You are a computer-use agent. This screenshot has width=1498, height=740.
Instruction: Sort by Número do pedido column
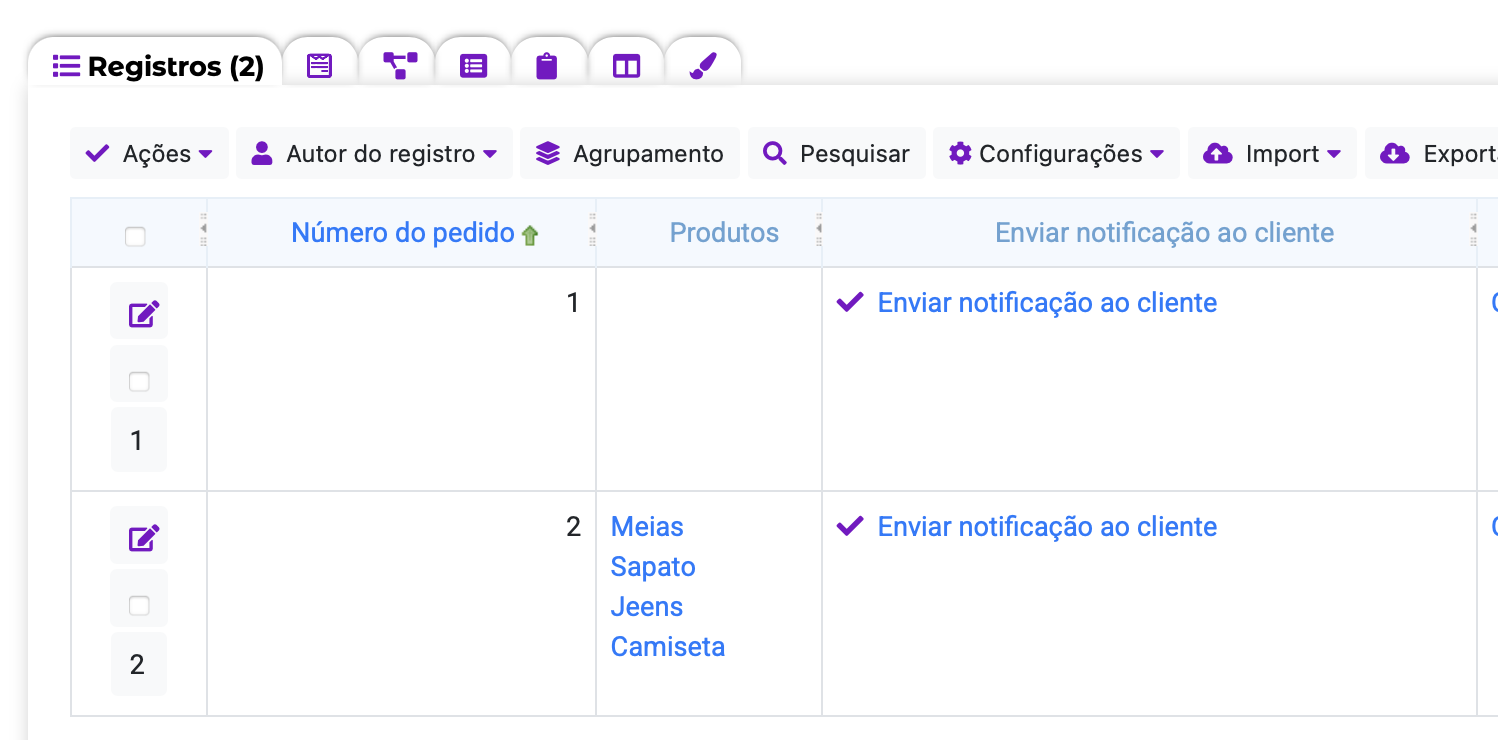coord(403,233)
